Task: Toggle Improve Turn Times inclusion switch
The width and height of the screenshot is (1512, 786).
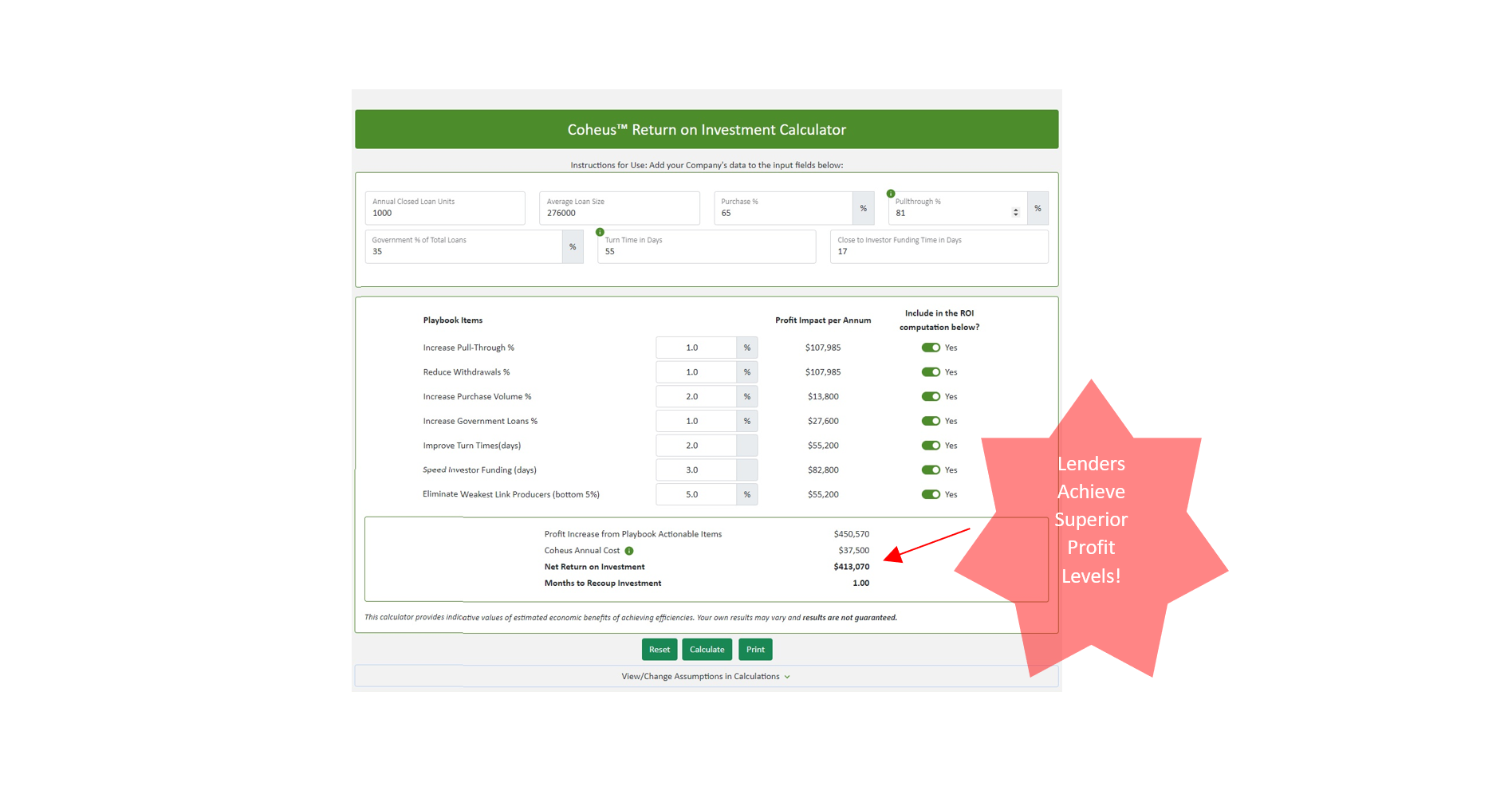Action: coord(931,446)
